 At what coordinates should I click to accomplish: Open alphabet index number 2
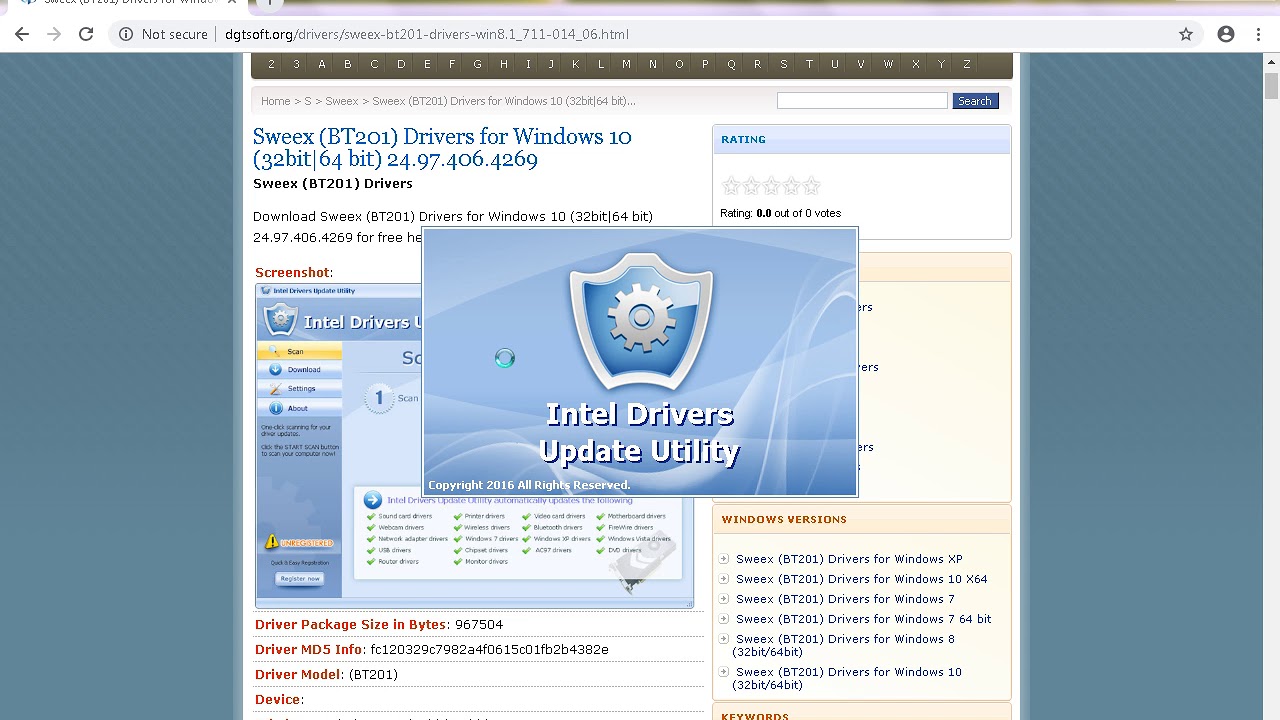coord(271,64)
